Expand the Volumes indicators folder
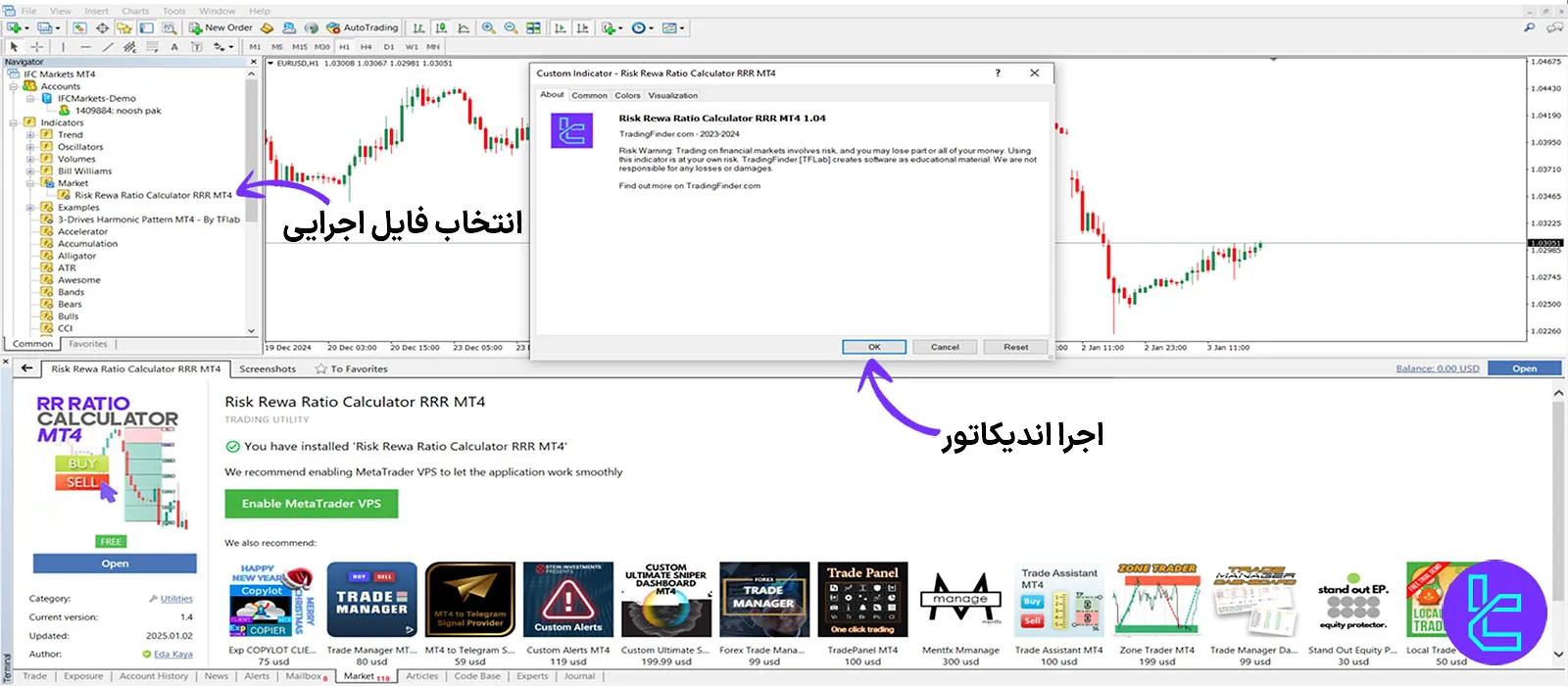This screenshot has width=1568, height=686. (x=30, y=159)
